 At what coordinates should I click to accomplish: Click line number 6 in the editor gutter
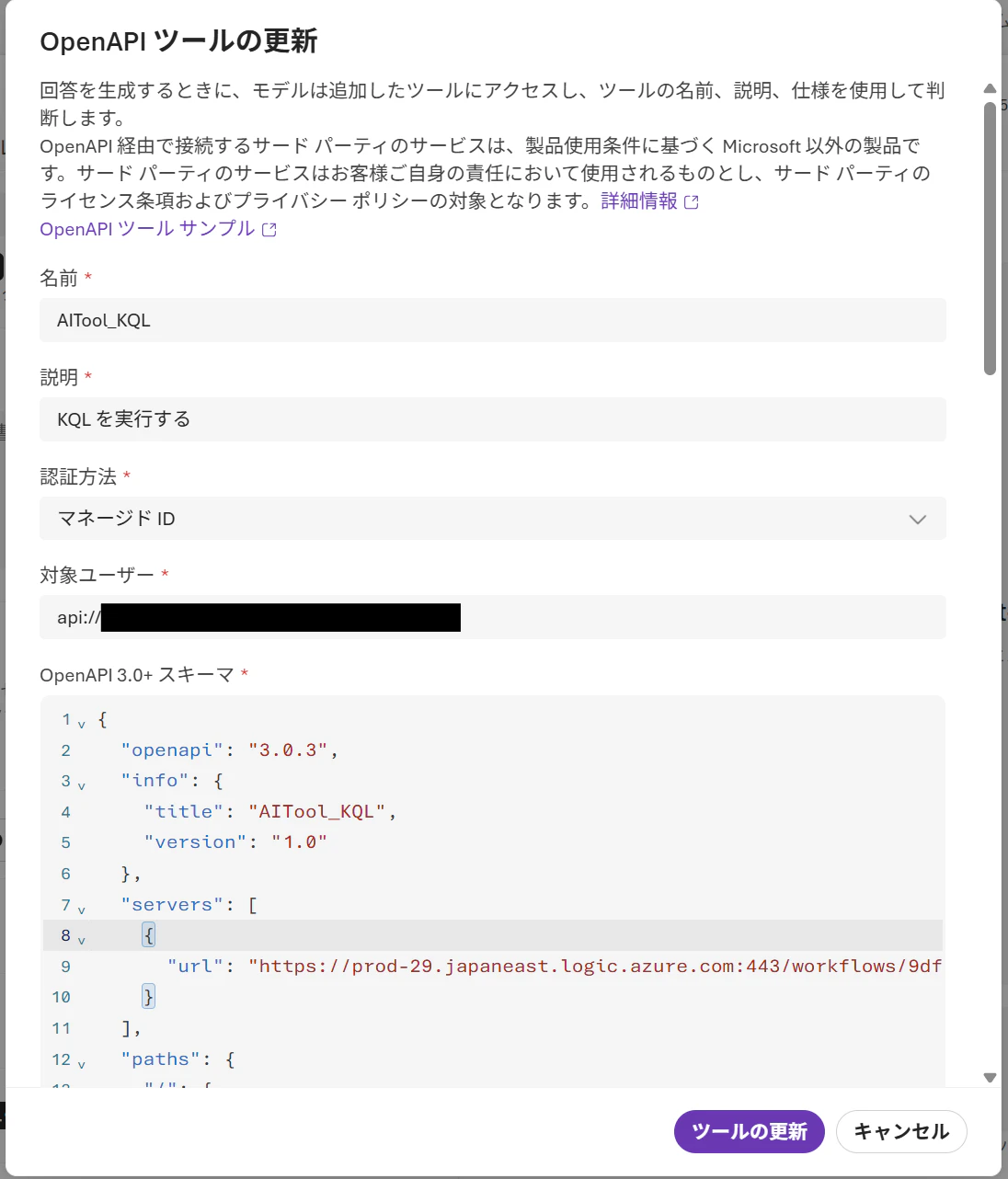65,874
